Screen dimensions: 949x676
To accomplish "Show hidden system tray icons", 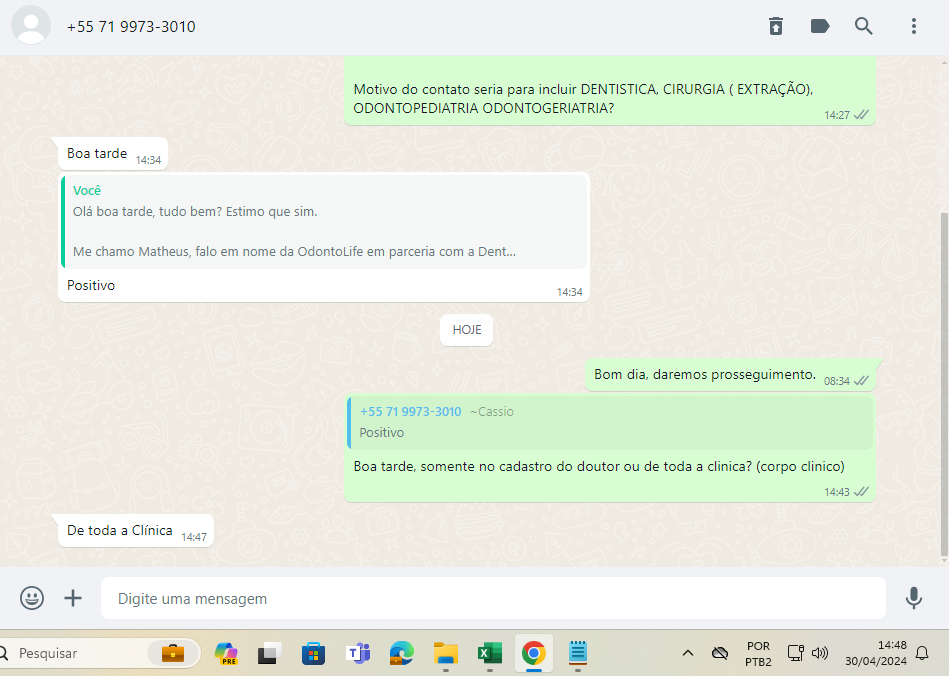I will [688, 654].
